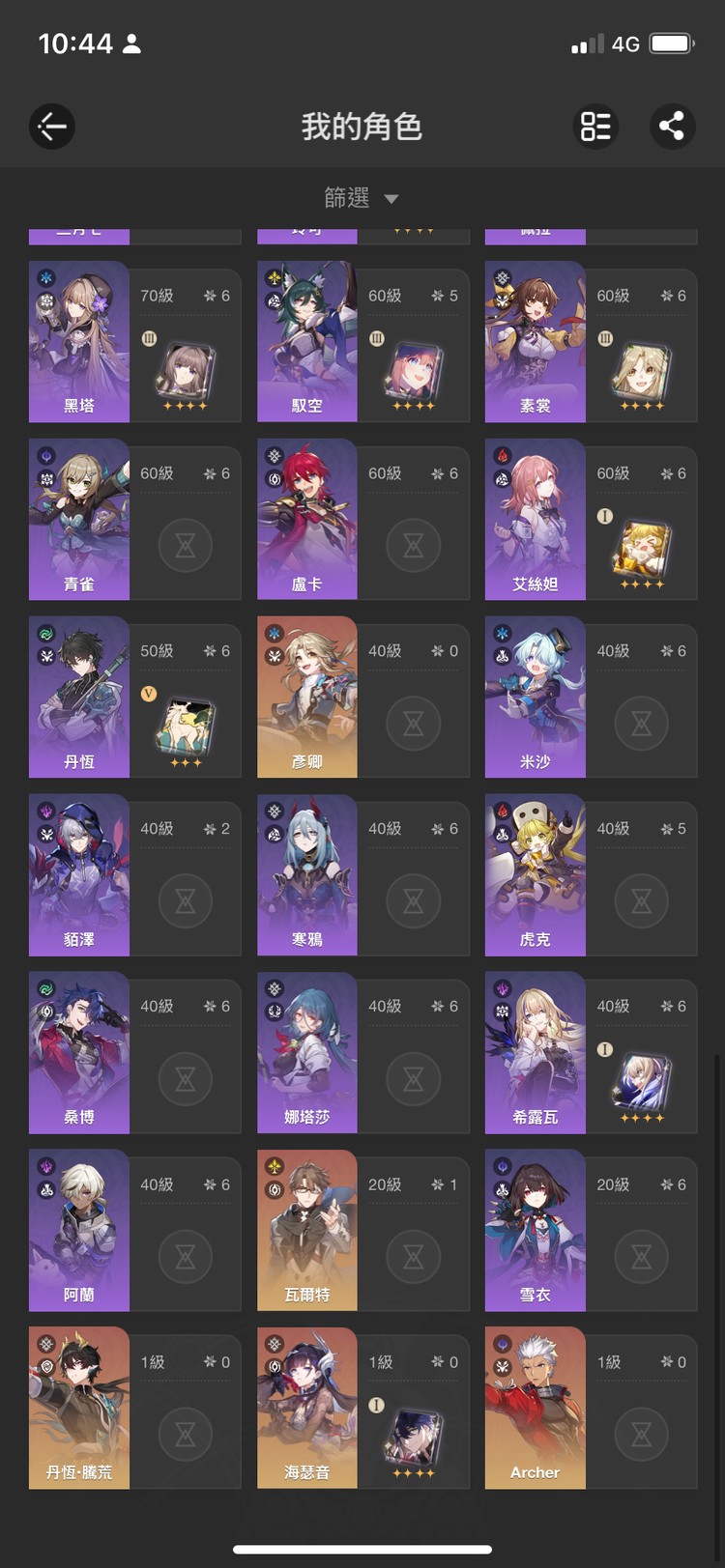This screenshot has height=1568, width=725.
Task: Select the 馭空 character card
Action: (362, 342)
